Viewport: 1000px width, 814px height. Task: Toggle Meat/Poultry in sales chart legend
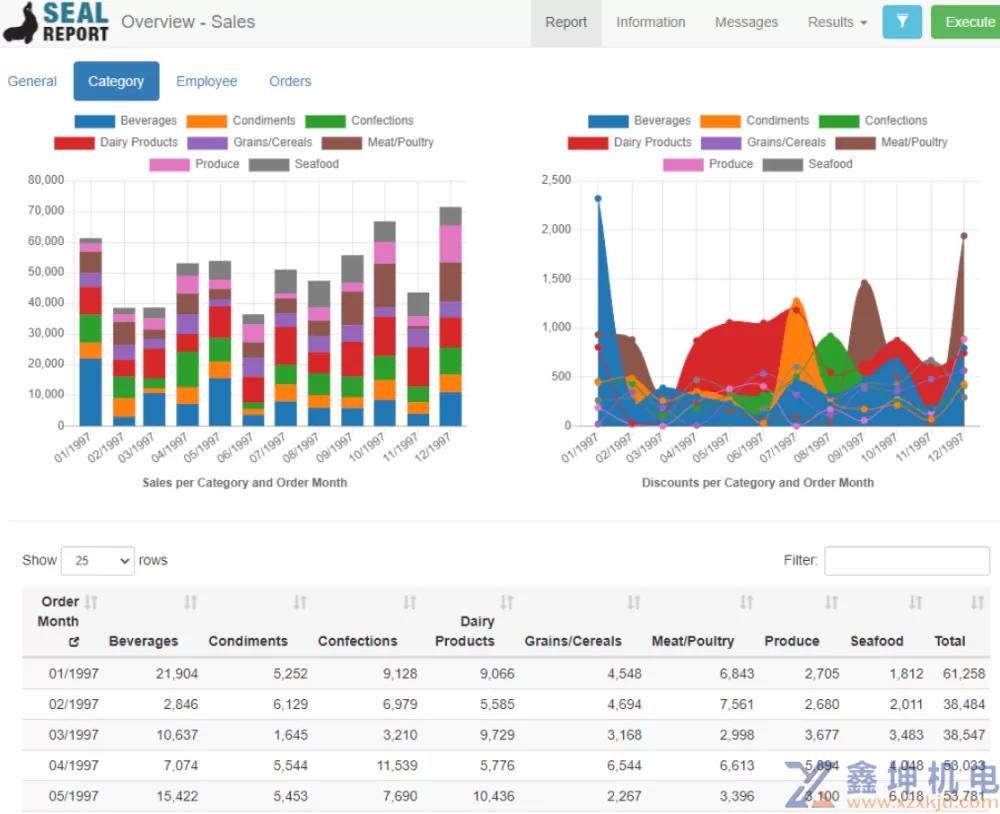378,142
